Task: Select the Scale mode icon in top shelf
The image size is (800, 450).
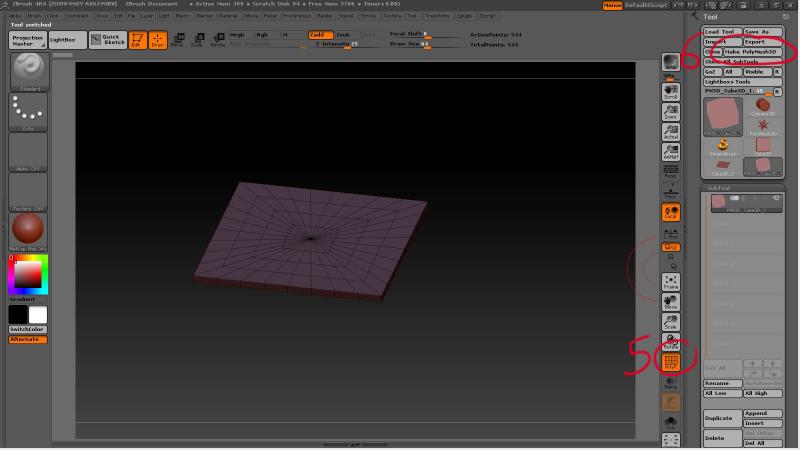Action: pos(198,40)
